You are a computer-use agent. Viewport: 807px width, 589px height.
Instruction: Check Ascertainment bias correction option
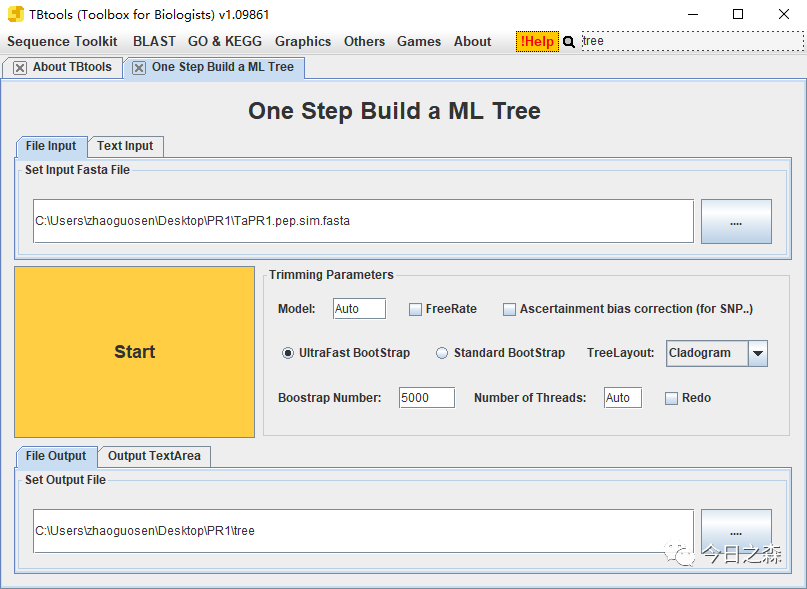(x=509, y=309)
